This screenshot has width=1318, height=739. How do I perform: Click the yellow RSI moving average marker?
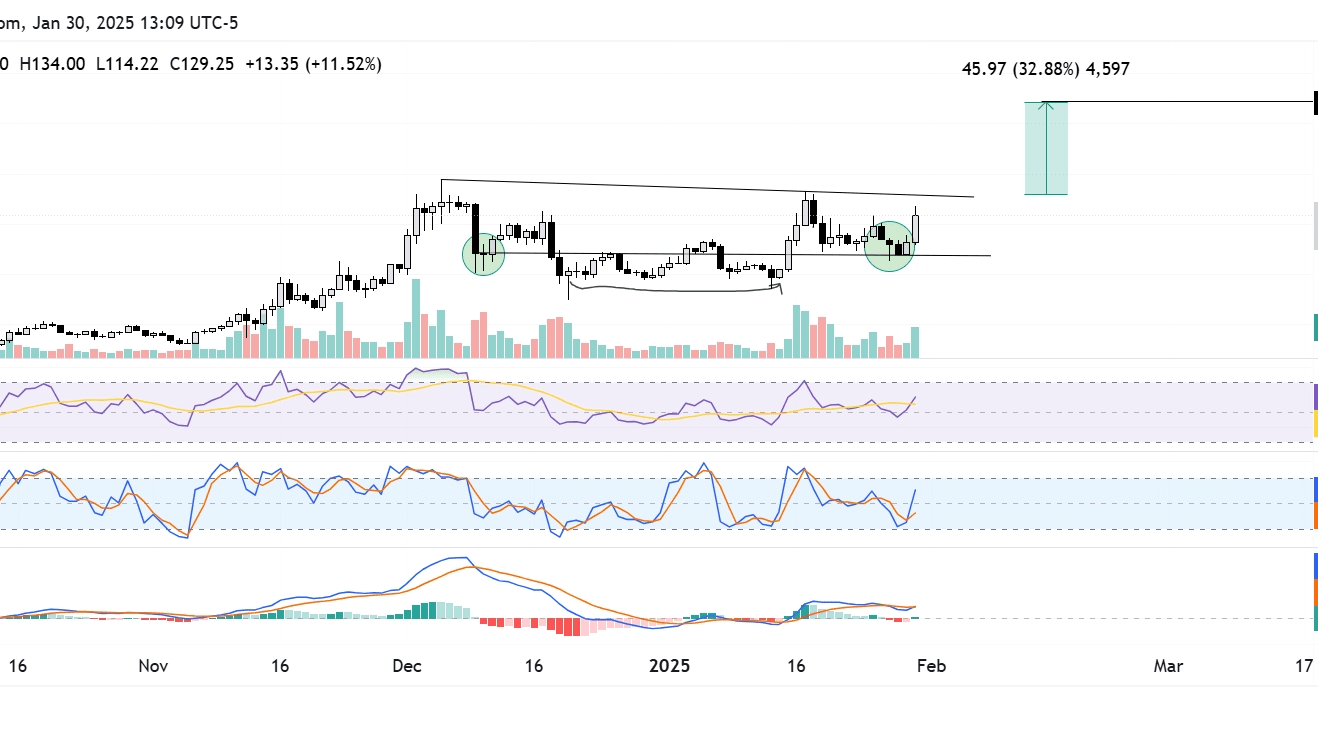tap(1314, 423)
